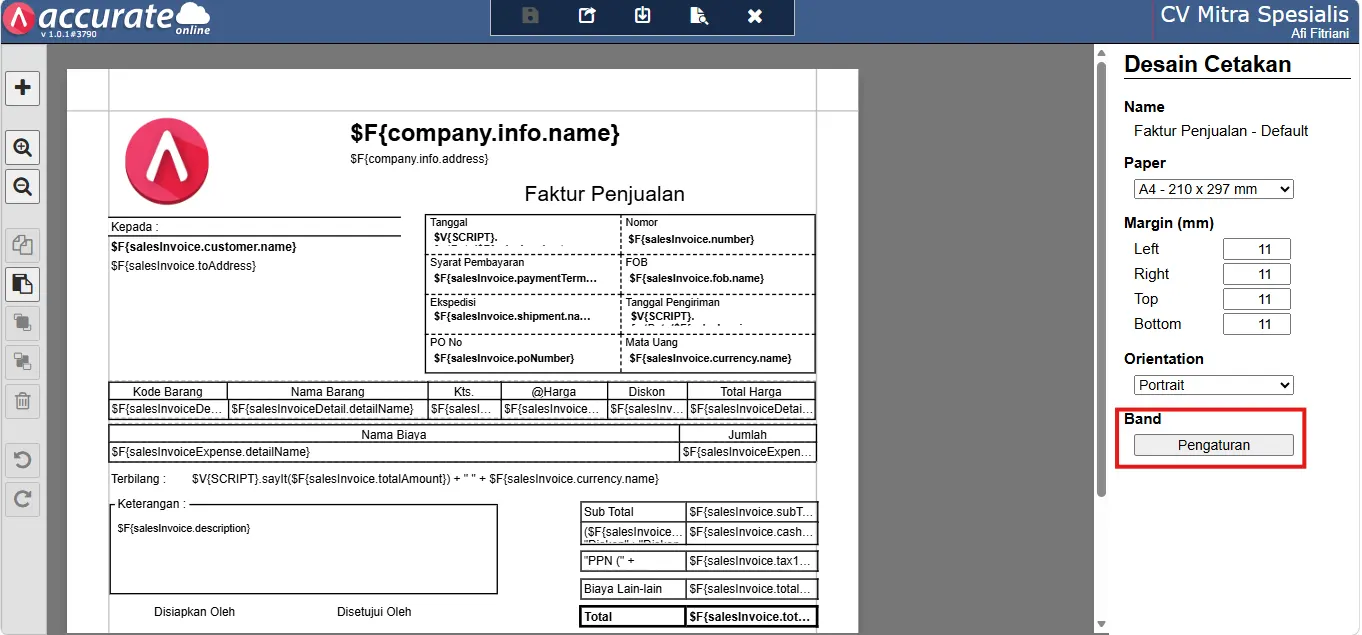Select the $F{salesInvoiceDetail.detailName} cell

328,409
